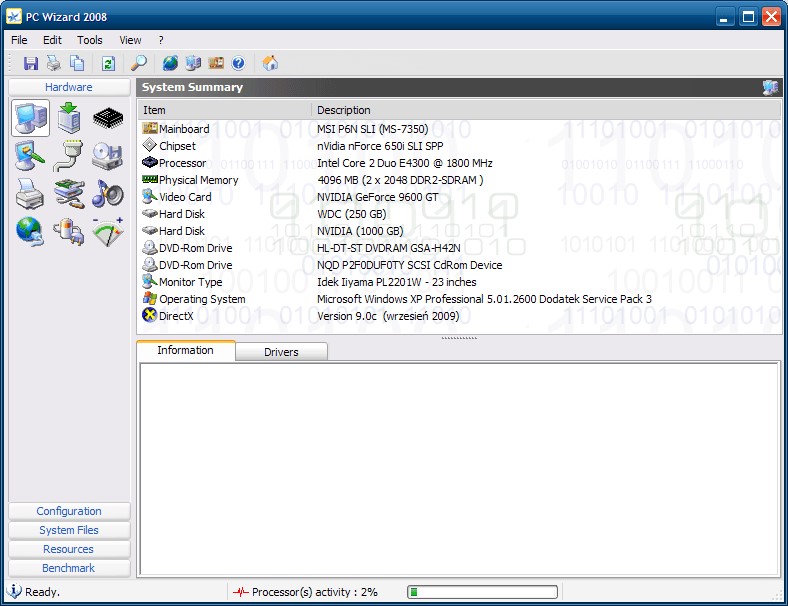The width and height of the screenshot is (788, 606).
Task: Click the computers toolbar icon beside globe
Action: pyautogui.click(x=193, y=63)
